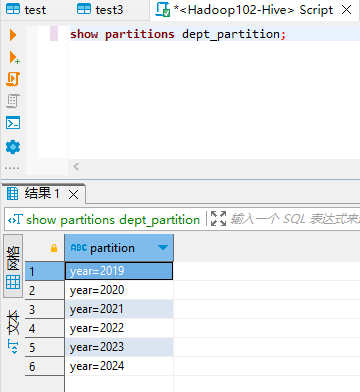
Task: Open the explain execution plan icon
Action: click(13, 101)
